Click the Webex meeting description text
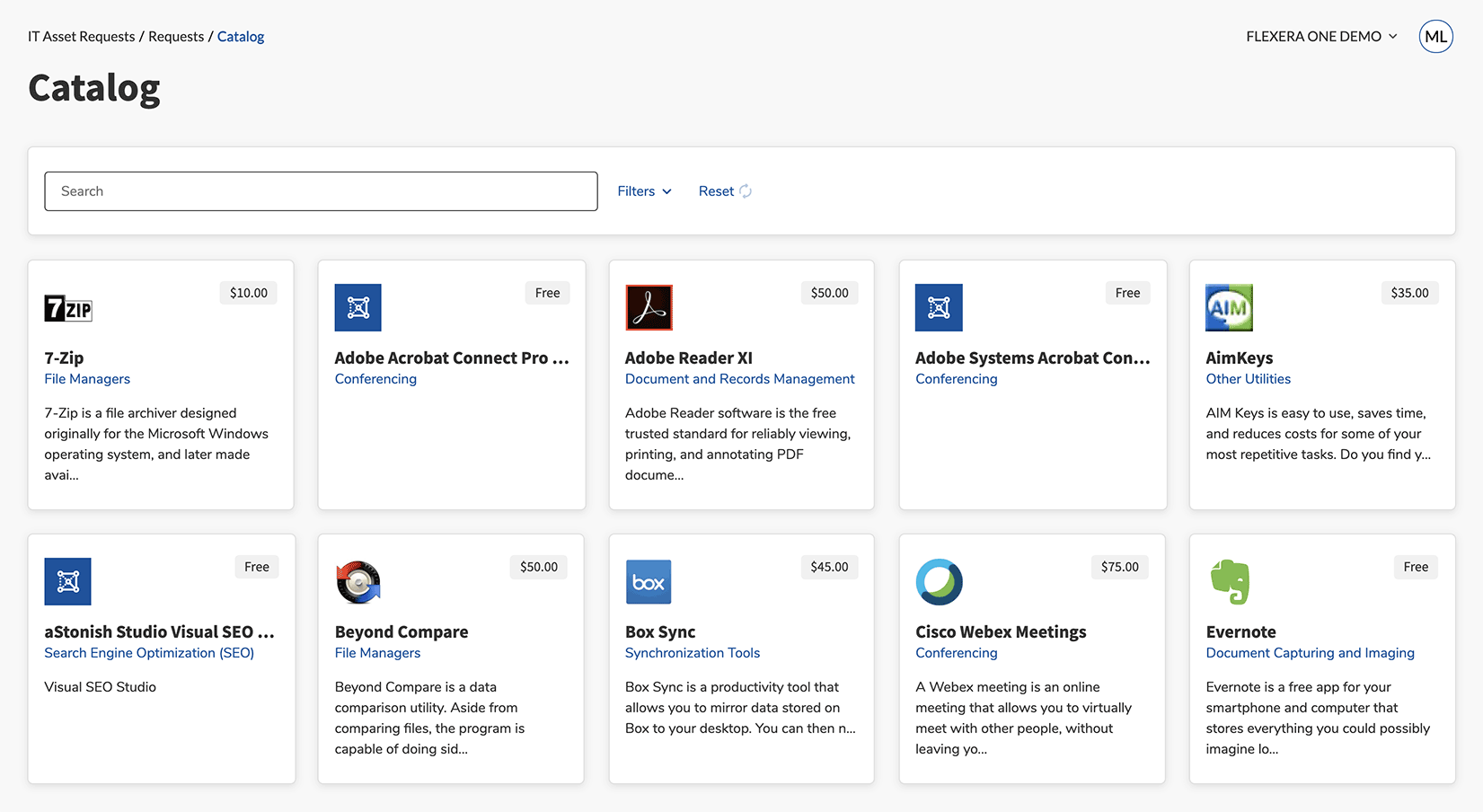 [1023, 718]
